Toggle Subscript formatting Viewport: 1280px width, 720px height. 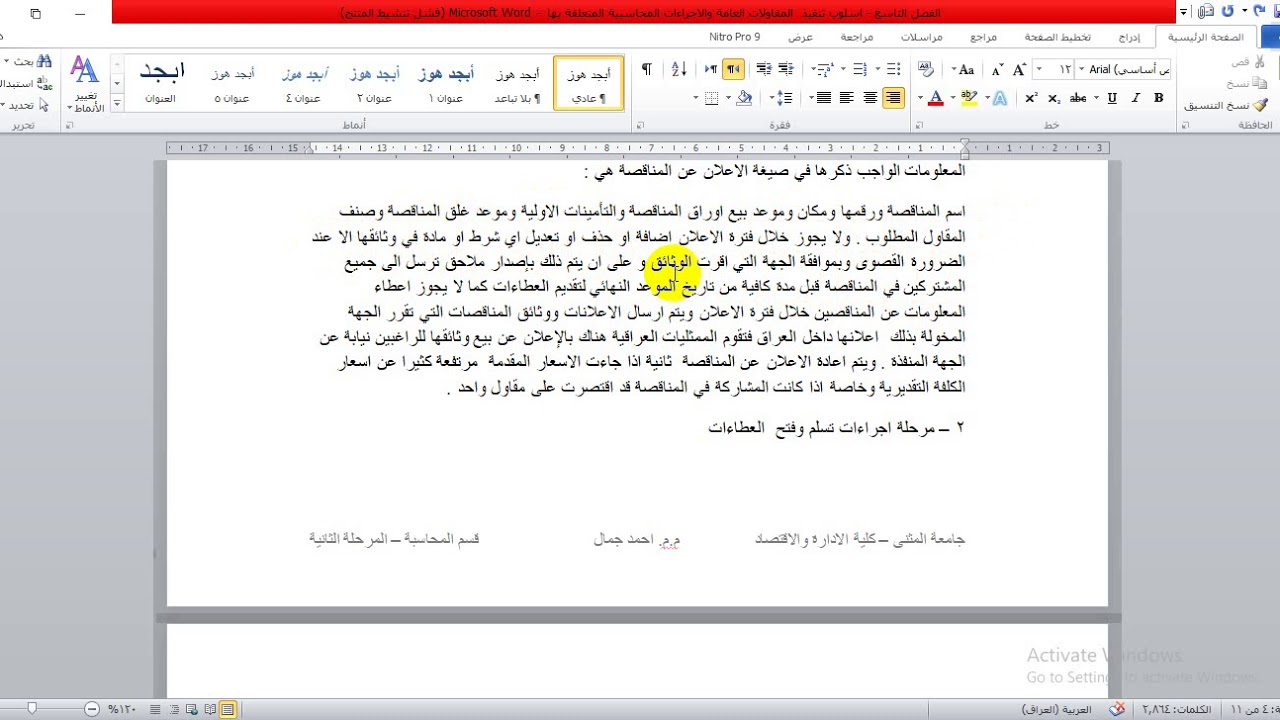pos(1054,98)
